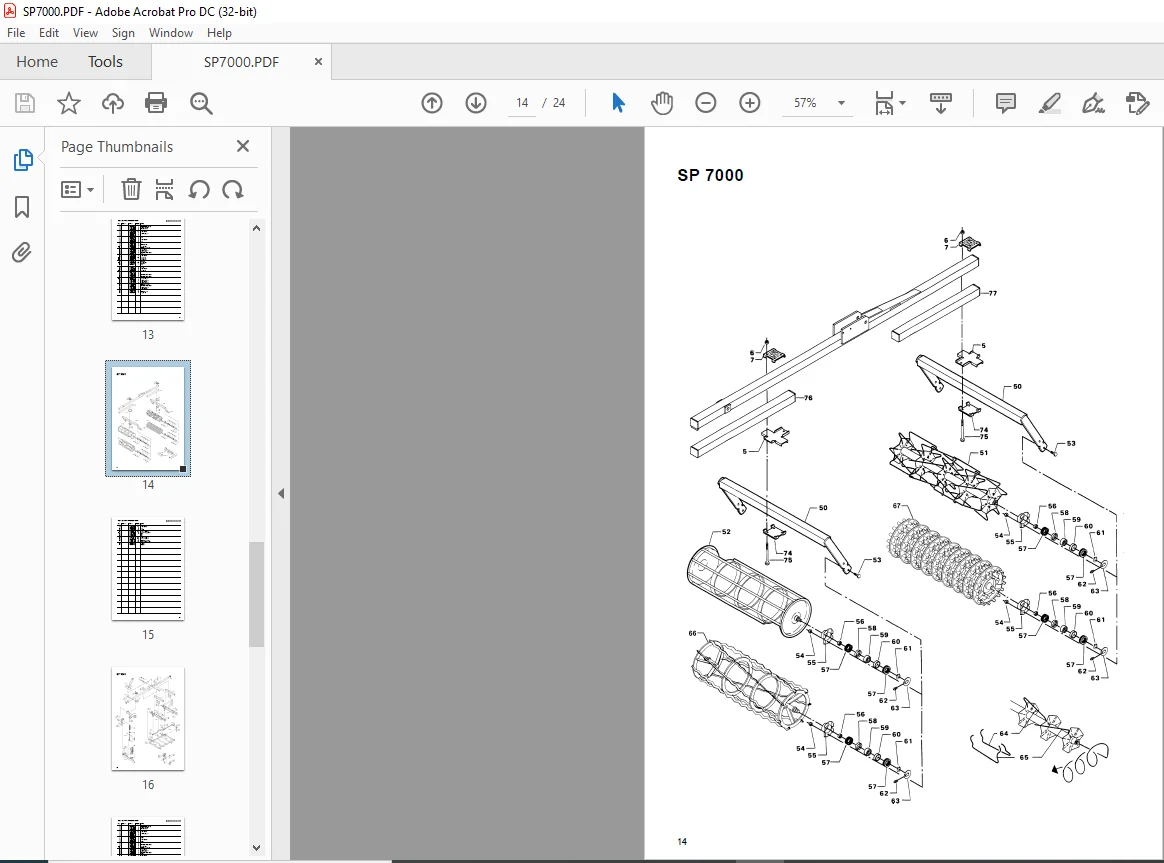1164x863 pixels.
Task: Open the Attachments paperclip panel
Action: (x=22, y=253)
